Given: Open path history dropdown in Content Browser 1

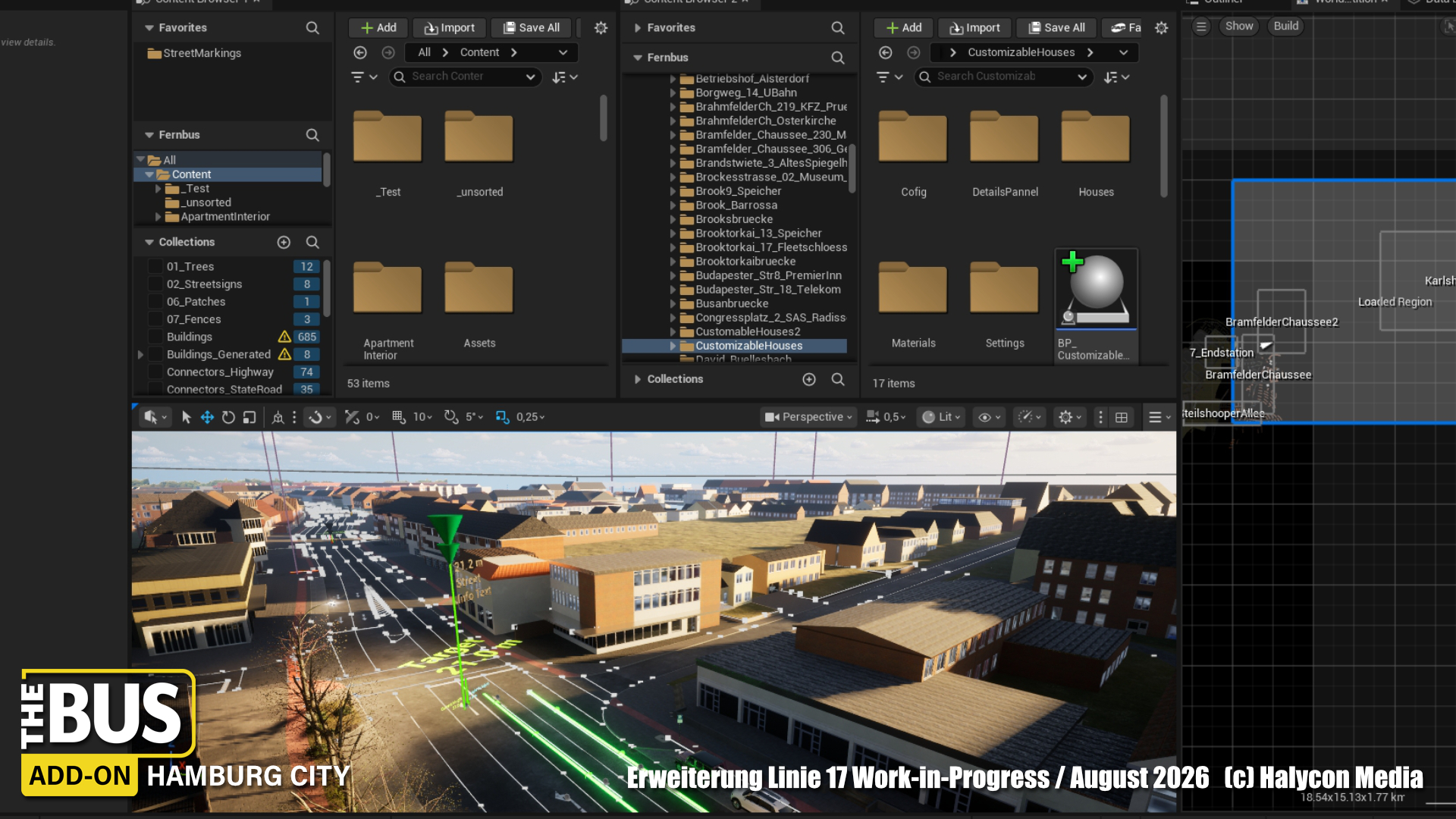Looking at the screenshot, I should tap(563, 52).
